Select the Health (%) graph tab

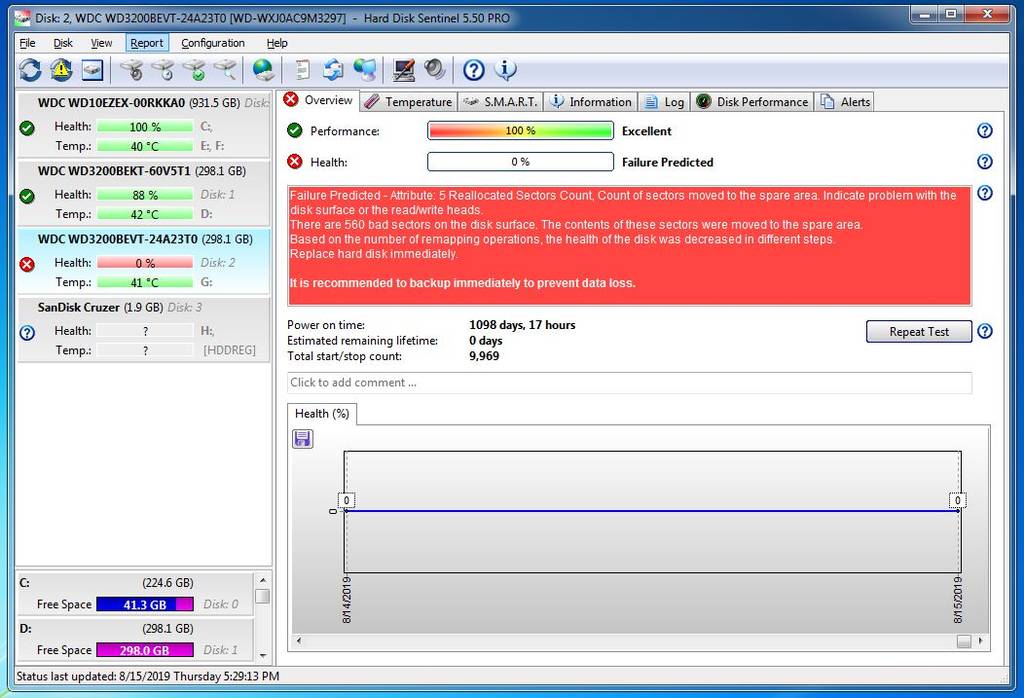pos(322,413)
